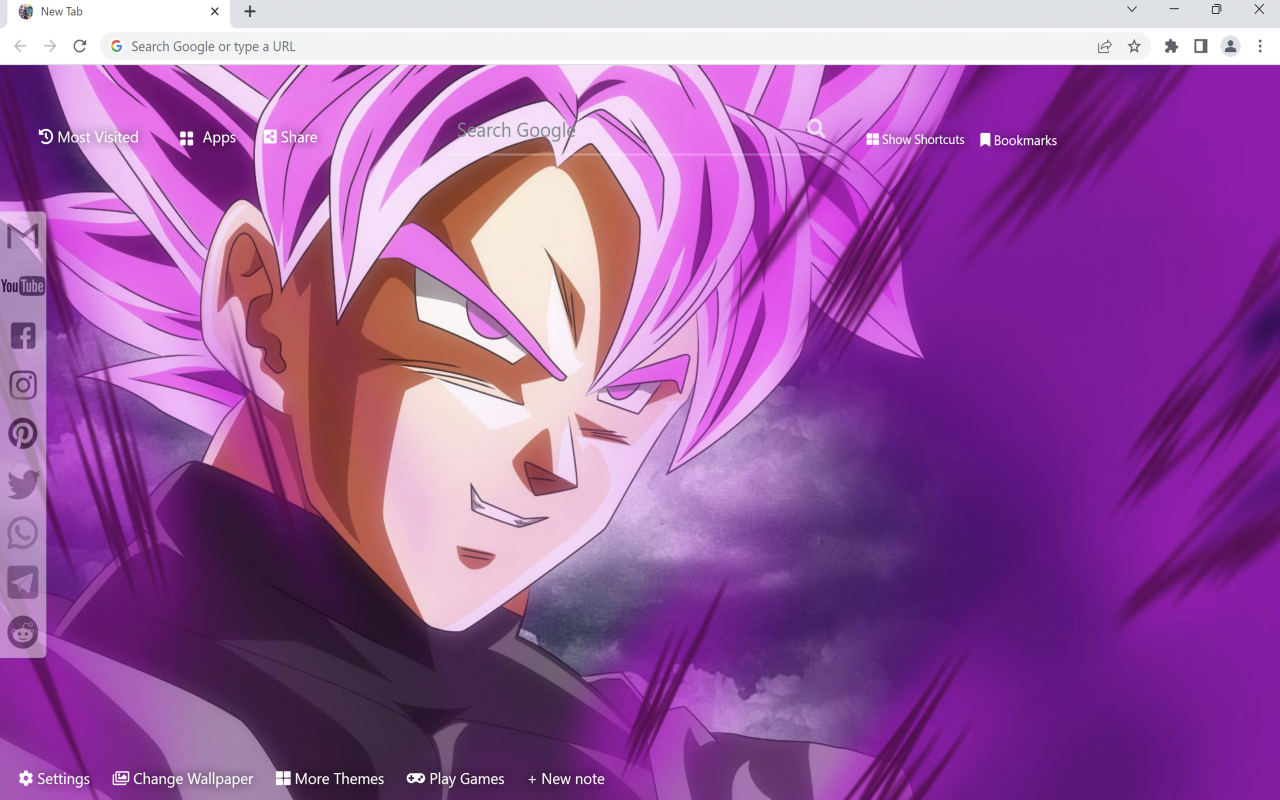Open the Chrome profile menu
Viewport: 1280px width, 800px height.
pos(1230,46)
